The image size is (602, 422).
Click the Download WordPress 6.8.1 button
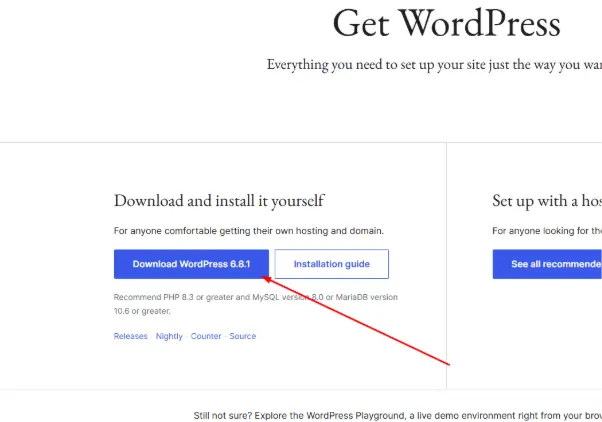191,264
